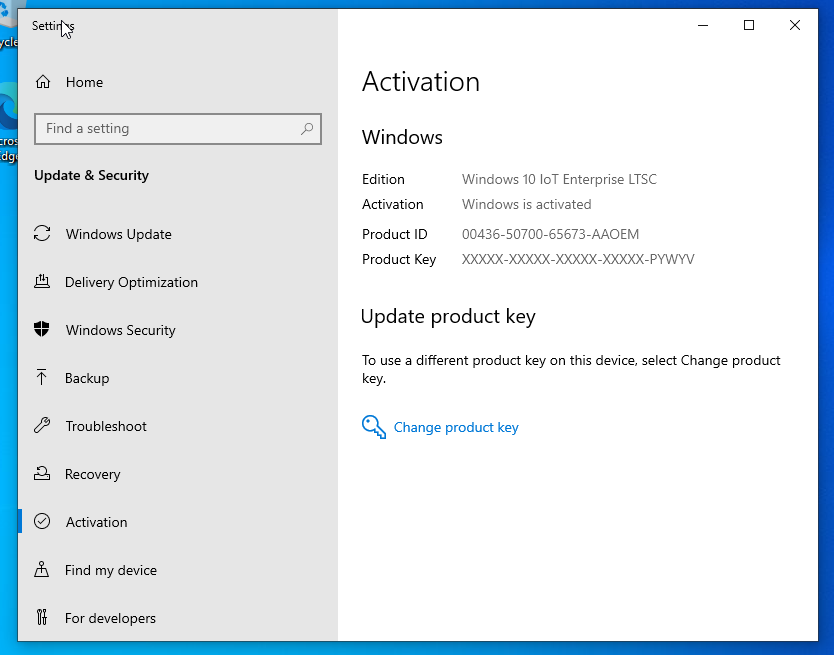834x655 pixels.
Task: Click the magnifier icon in search box
Action: coord(307,129)
